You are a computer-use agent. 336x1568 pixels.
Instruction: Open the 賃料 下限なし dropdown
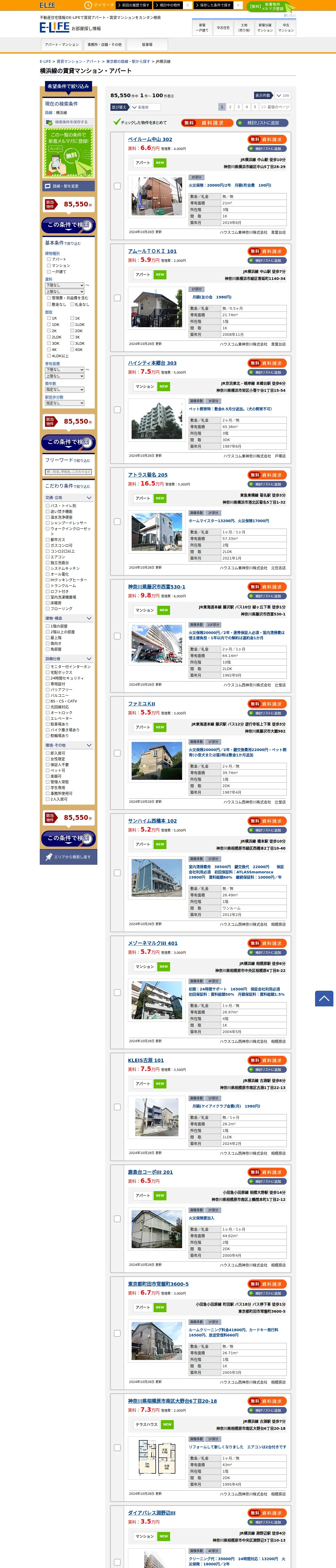tap(65, 285)
